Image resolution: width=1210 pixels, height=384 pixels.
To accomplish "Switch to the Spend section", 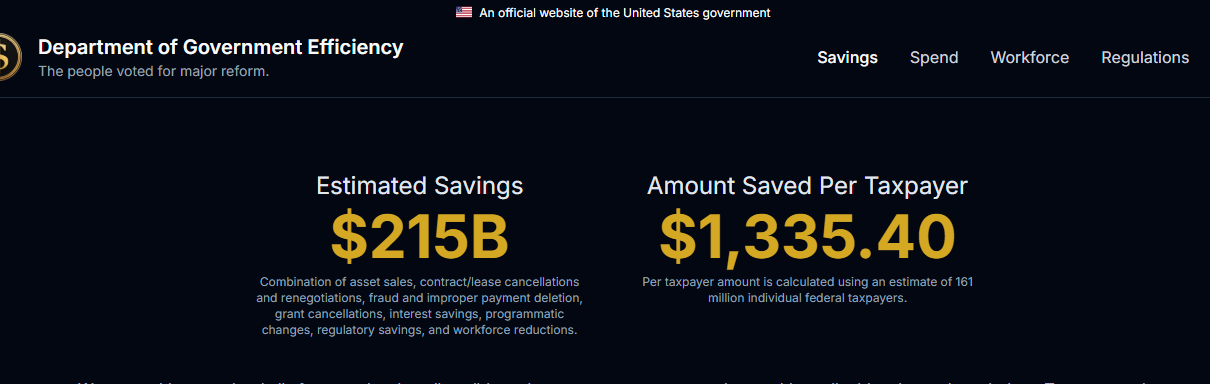I will click(x=934, y=58).
